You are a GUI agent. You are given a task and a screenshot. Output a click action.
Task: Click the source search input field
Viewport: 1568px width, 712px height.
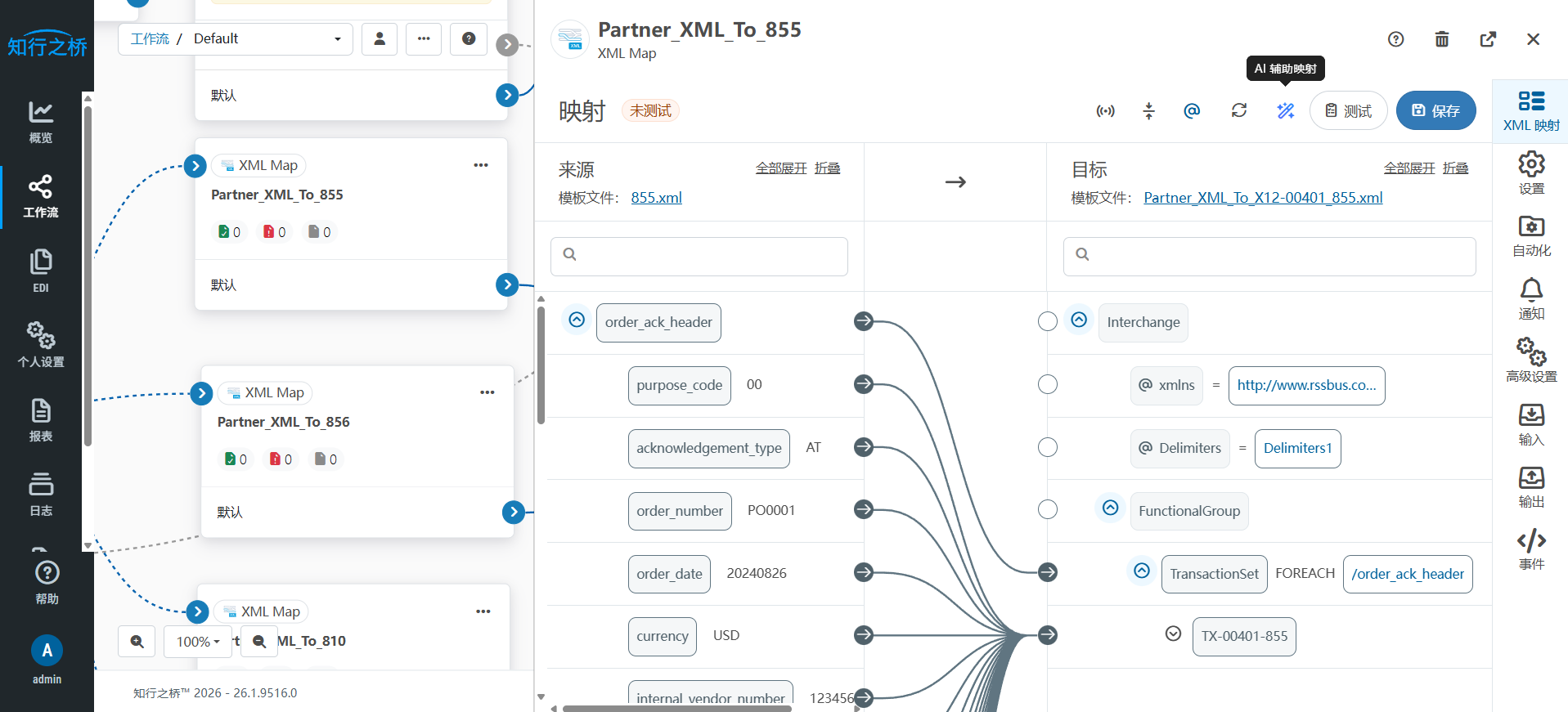699,257
